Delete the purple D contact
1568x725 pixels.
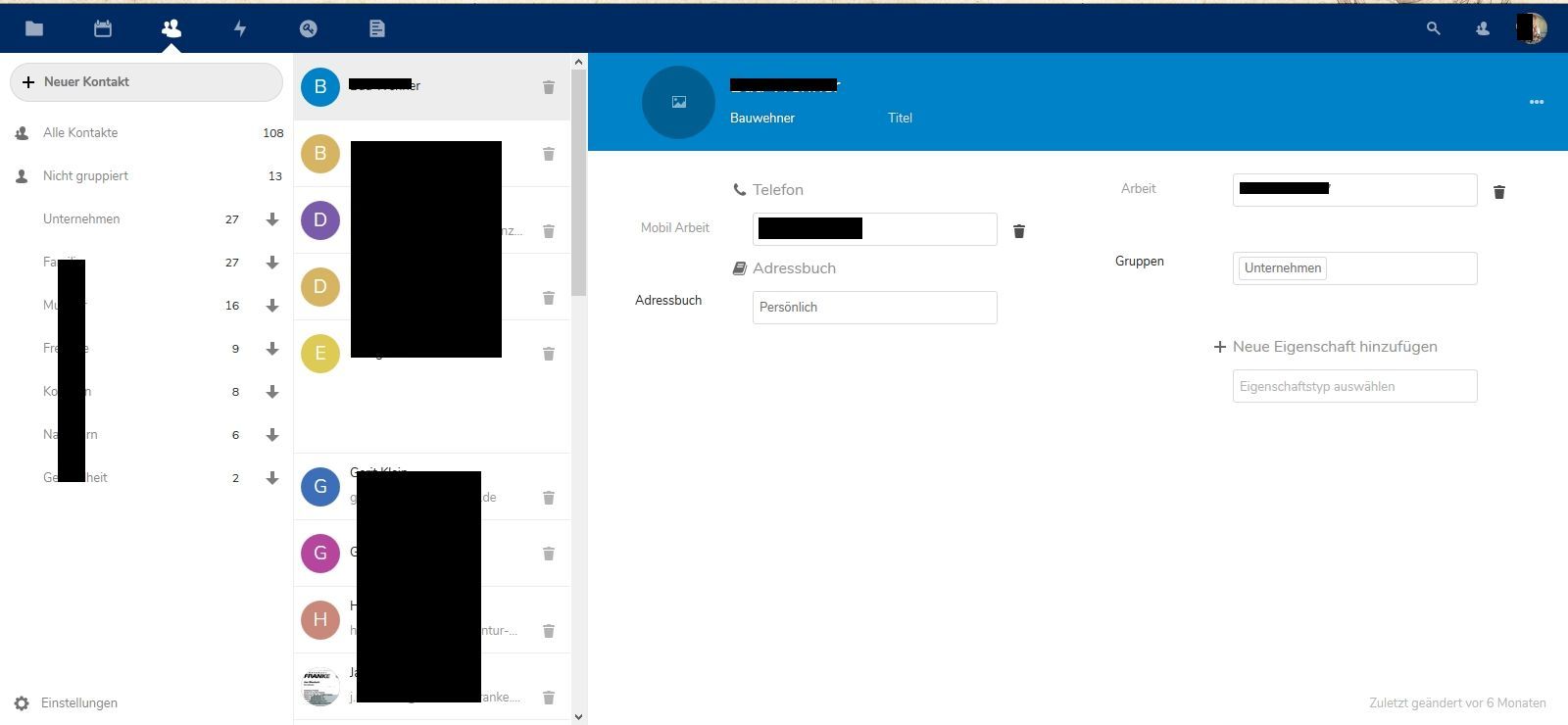click(x=549, y=231)
